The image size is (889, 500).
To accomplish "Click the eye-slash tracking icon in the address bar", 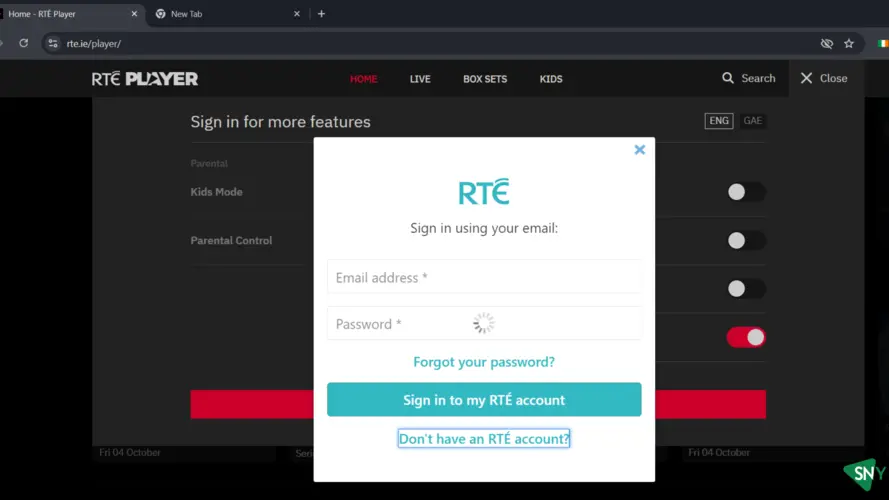I will click(x=827, y=44).
